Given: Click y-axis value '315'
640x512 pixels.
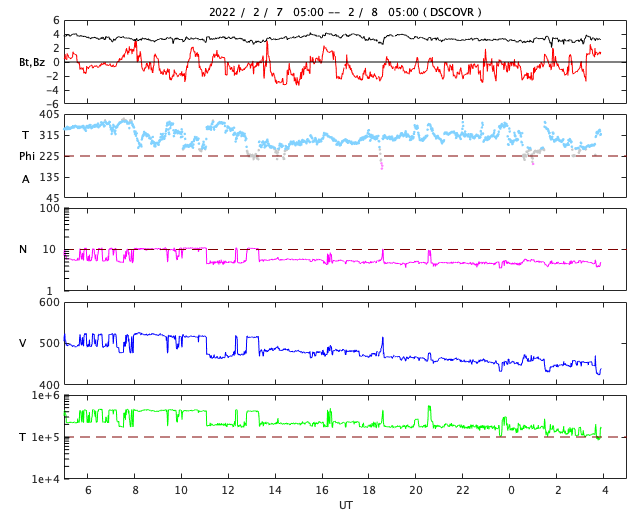Looking at the screenshot, I should pos(49,135).
